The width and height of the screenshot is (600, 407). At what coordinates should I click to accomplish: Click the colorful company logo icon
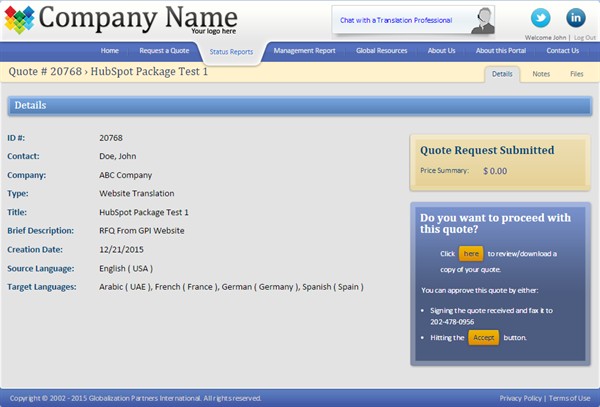19,19
